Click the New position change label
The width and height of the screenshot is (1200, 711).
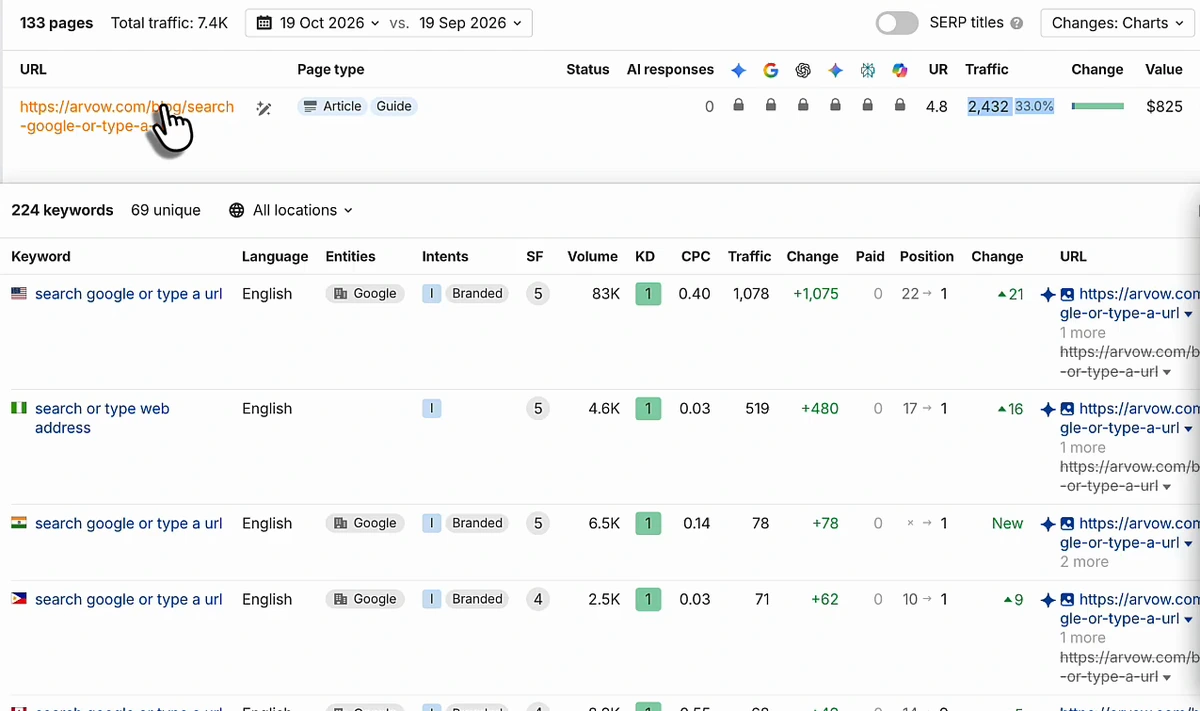1007,523
